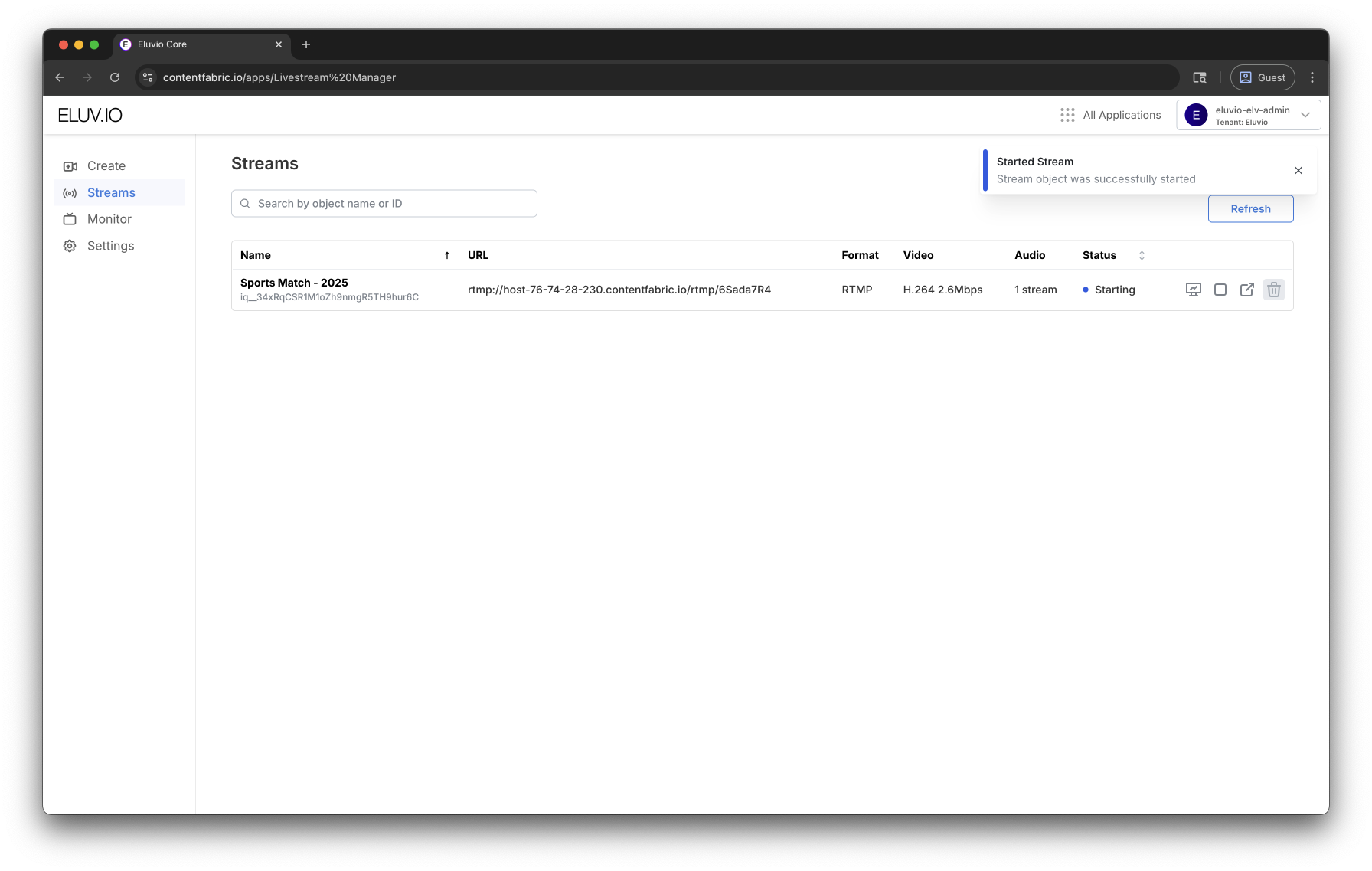Focus the search by object name field
Image resolution: width=1372 pixels, height=871 pixels.
click(384, 204)
